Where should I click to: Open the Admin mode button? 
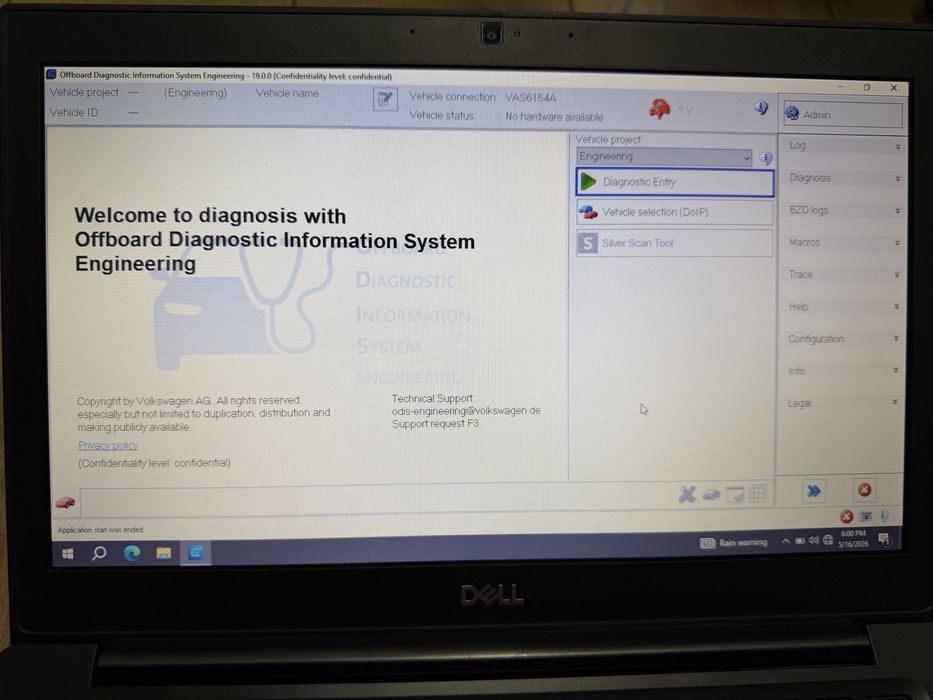point(843,114)
